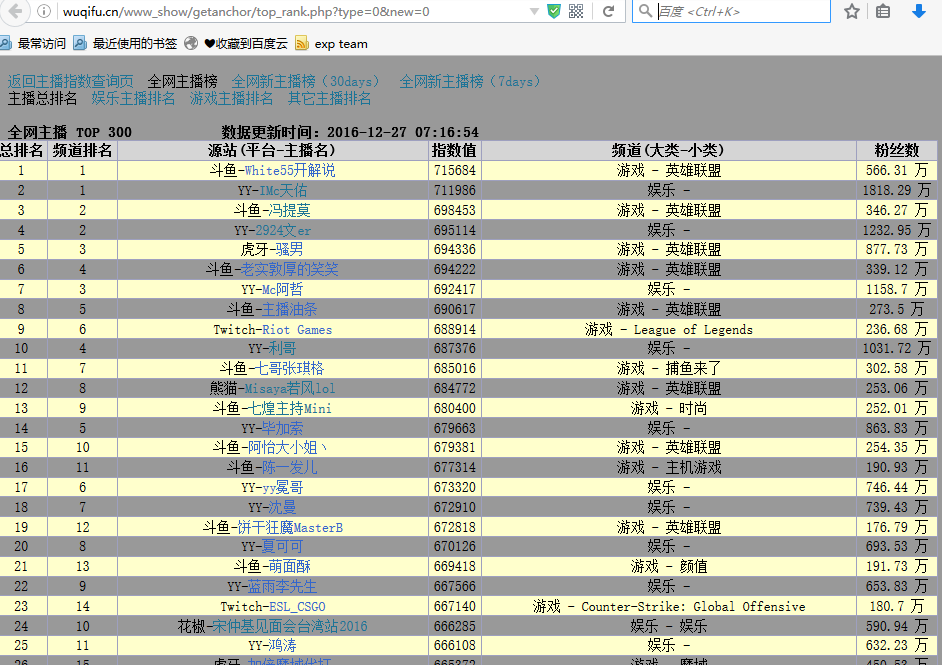Open the downloads arrow icon

coord(919,12)
